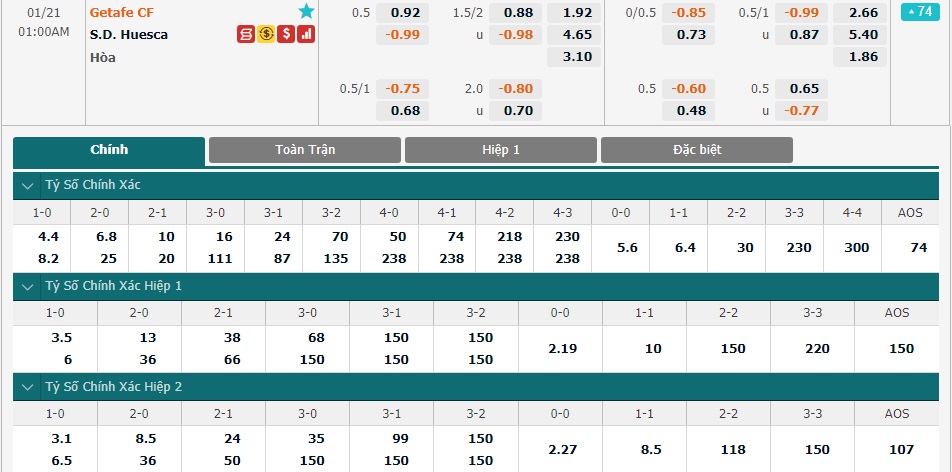
Task: Select first half 0-0 odds 2.19
Action: [x=560, y=349]
